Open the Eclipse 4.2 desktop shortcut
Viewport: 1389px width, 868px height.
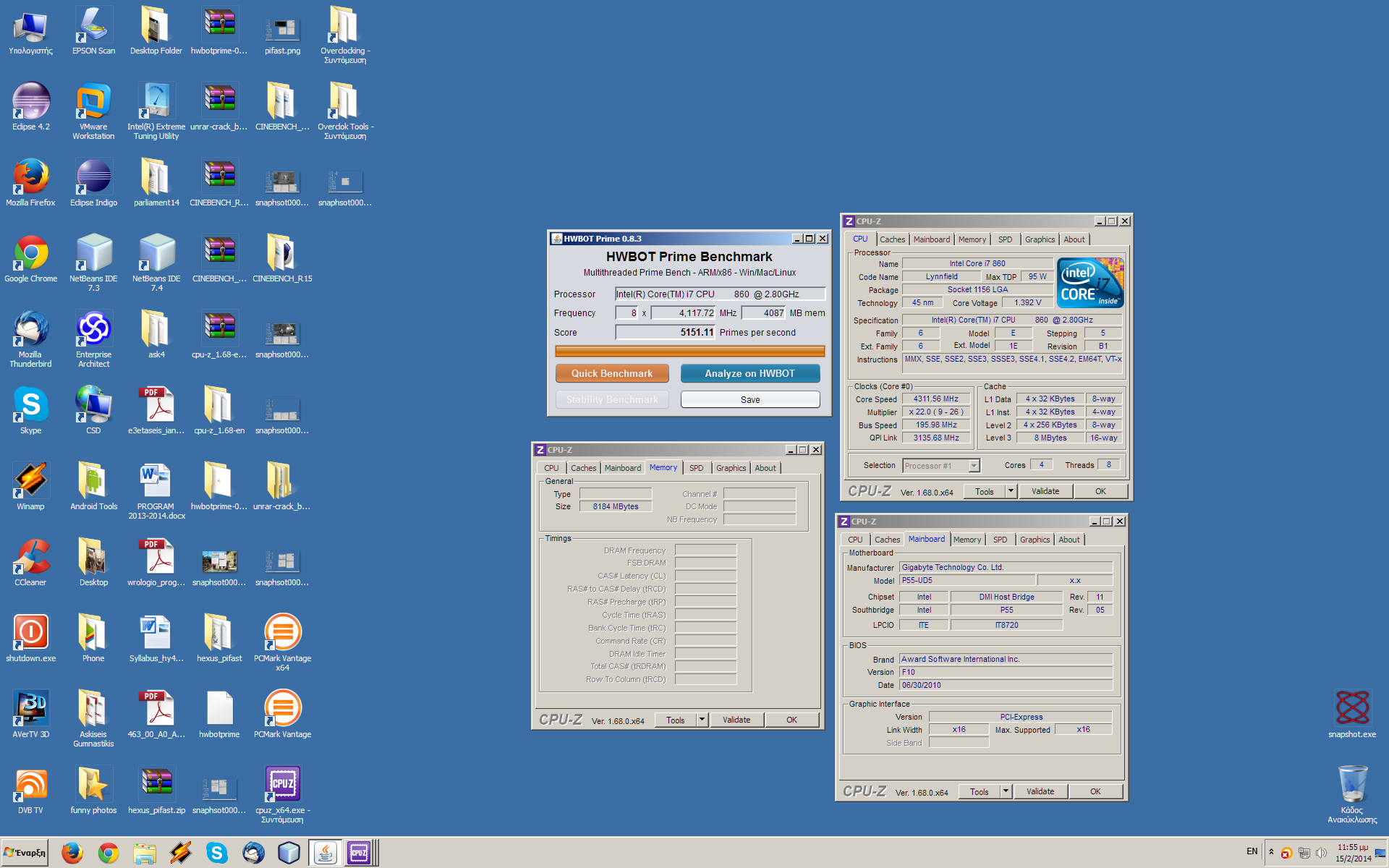(x=31, y=107)
